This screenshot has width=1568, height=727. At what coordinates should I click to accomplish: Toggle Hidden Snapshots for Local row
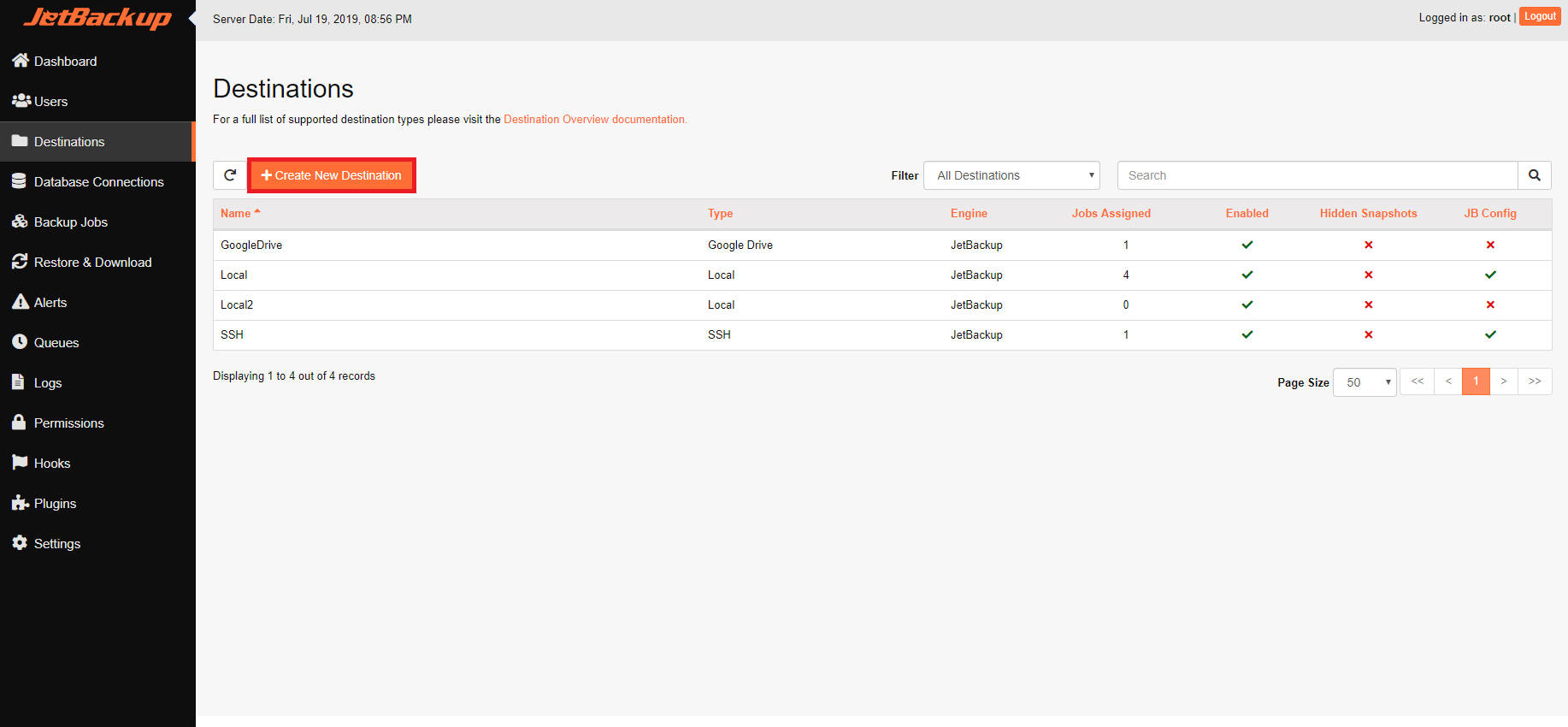click(x=1369, y=275)
